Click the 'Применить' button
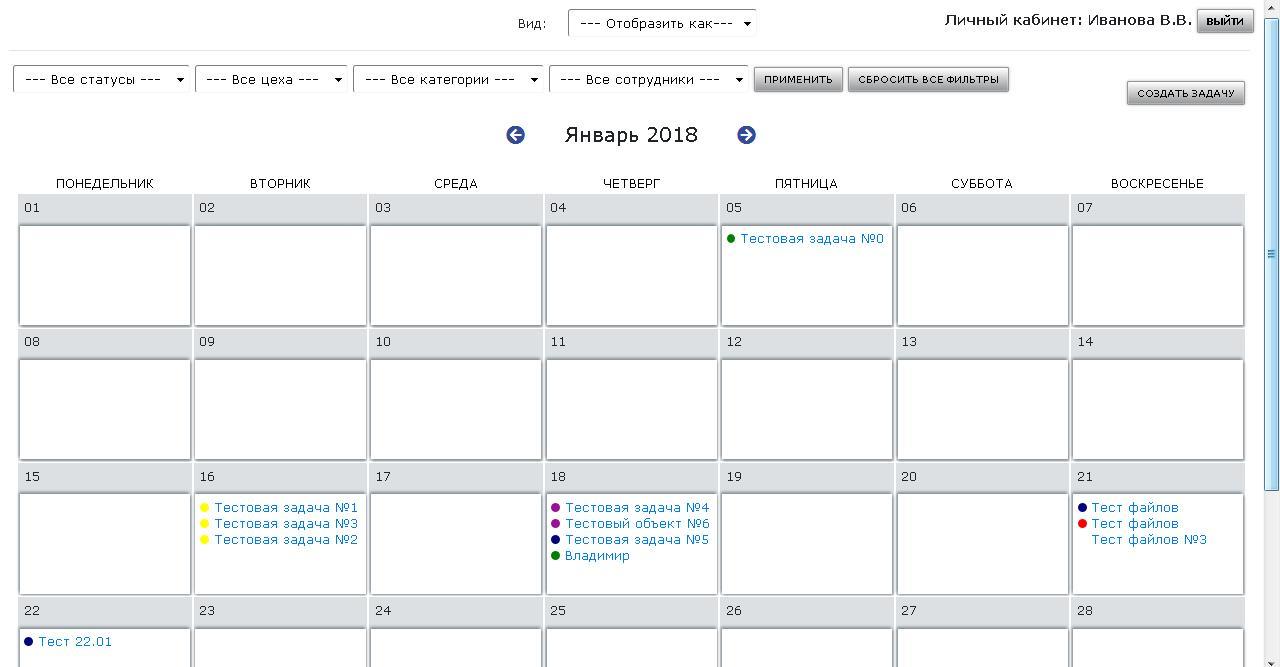Viewport: 1280px width, 667px height. pyautogui.click(x=798, y=79)
